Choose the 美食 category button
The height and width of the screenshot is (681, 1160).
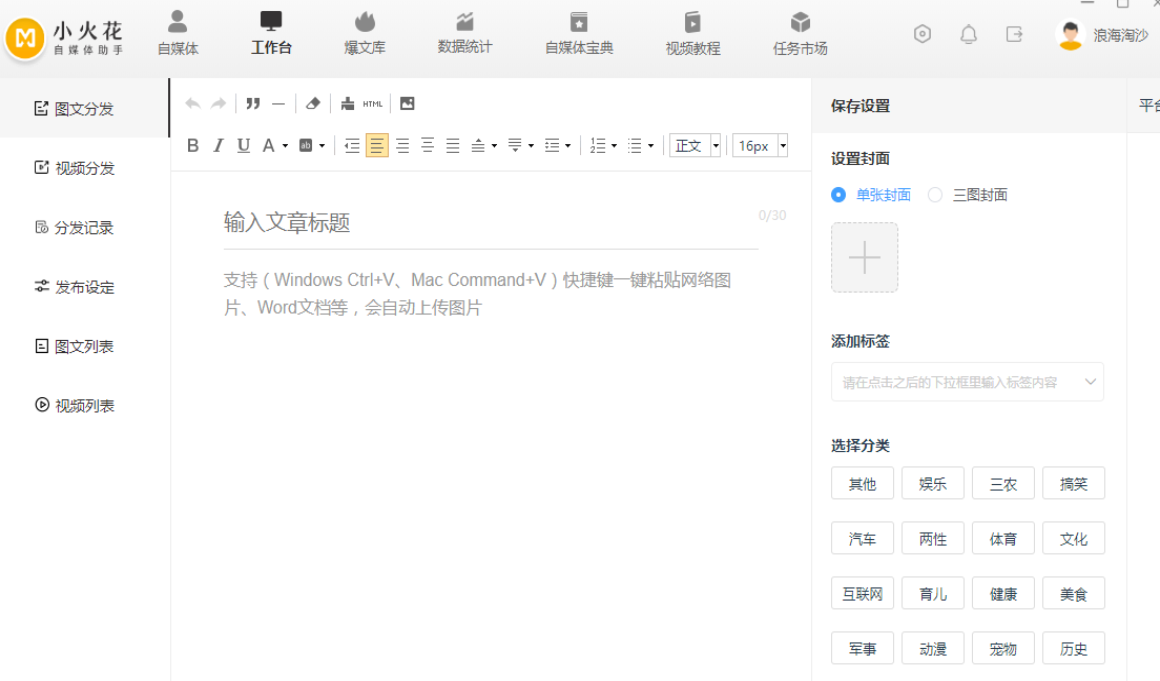tap(1073, 594)
